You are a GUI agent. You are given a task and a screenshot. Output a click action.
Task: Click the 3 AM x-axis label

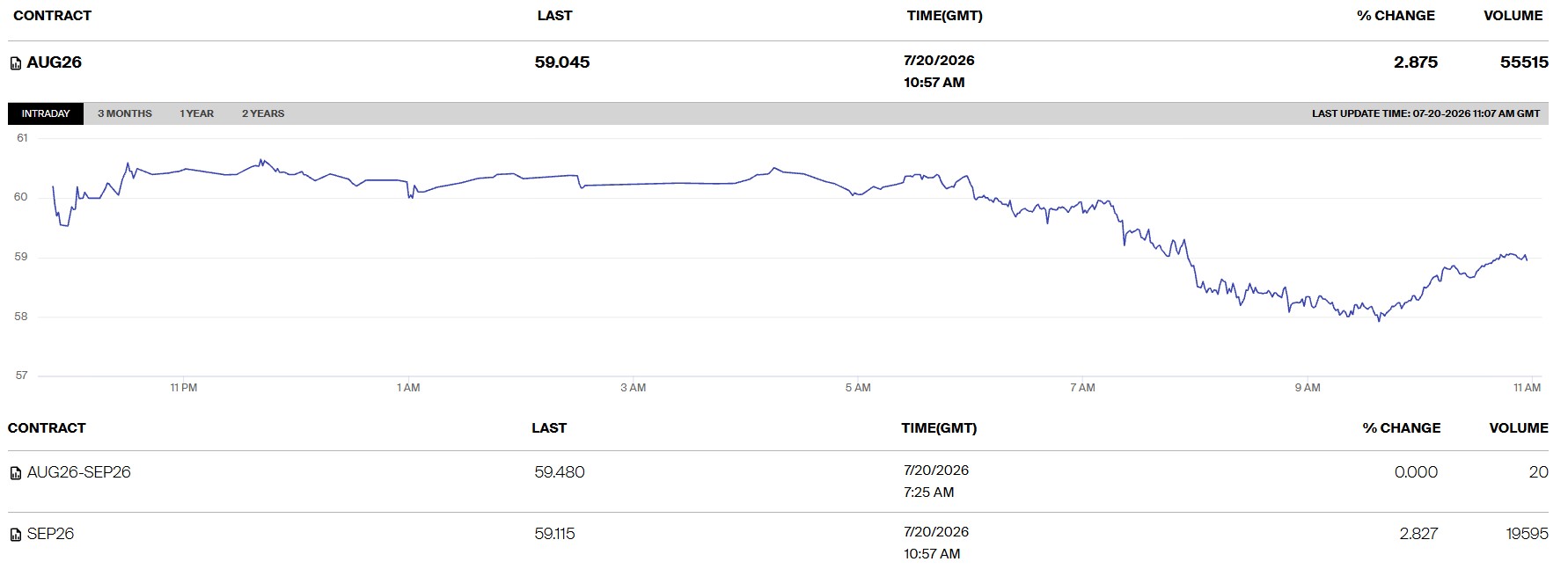click(633, 388)
